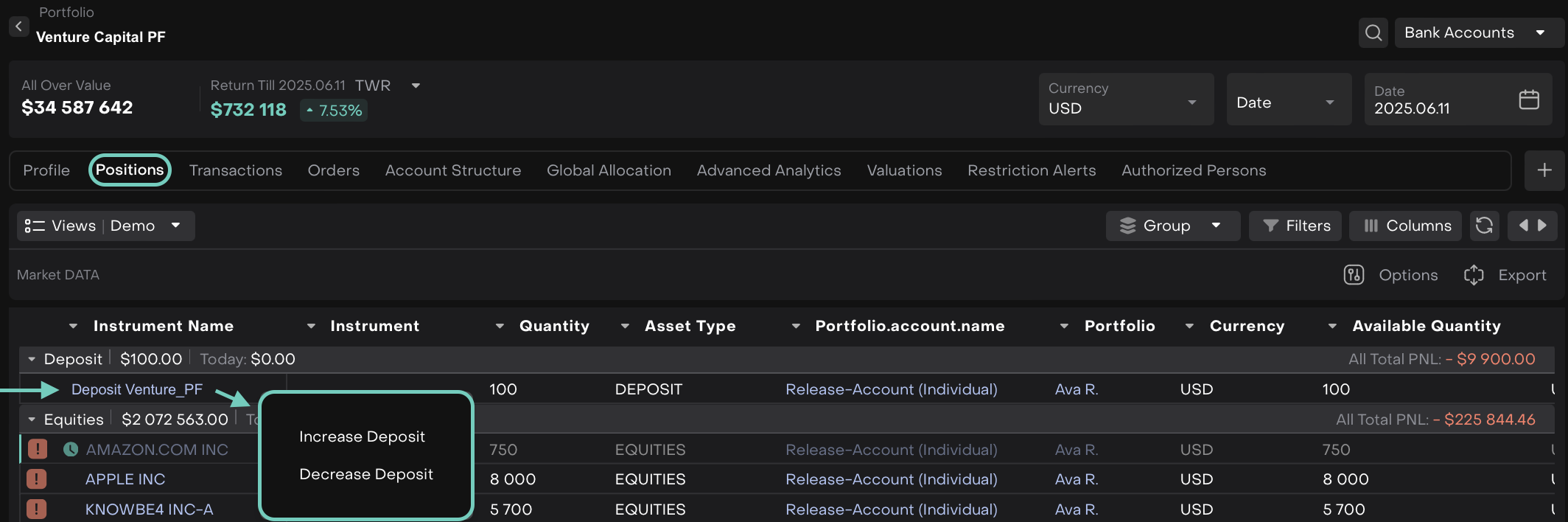Click the plus icon to add tab

pos(1544,170)
